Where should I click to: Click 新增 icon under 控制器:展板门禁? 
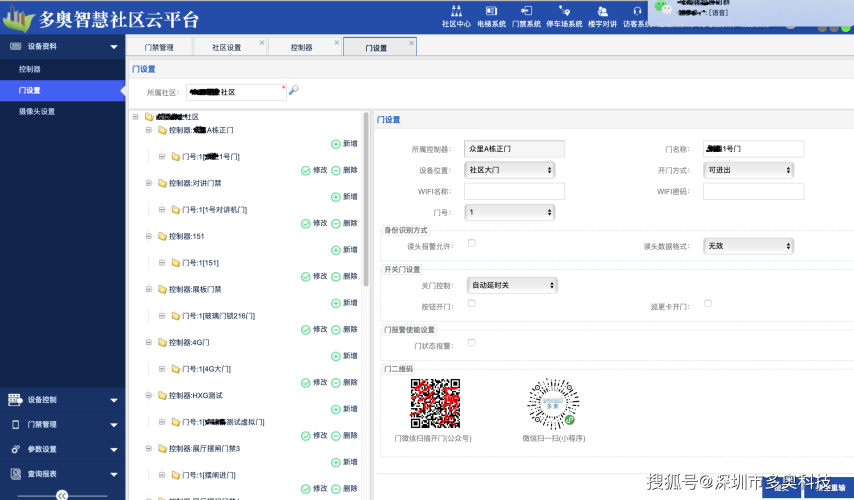pos(336,303)
